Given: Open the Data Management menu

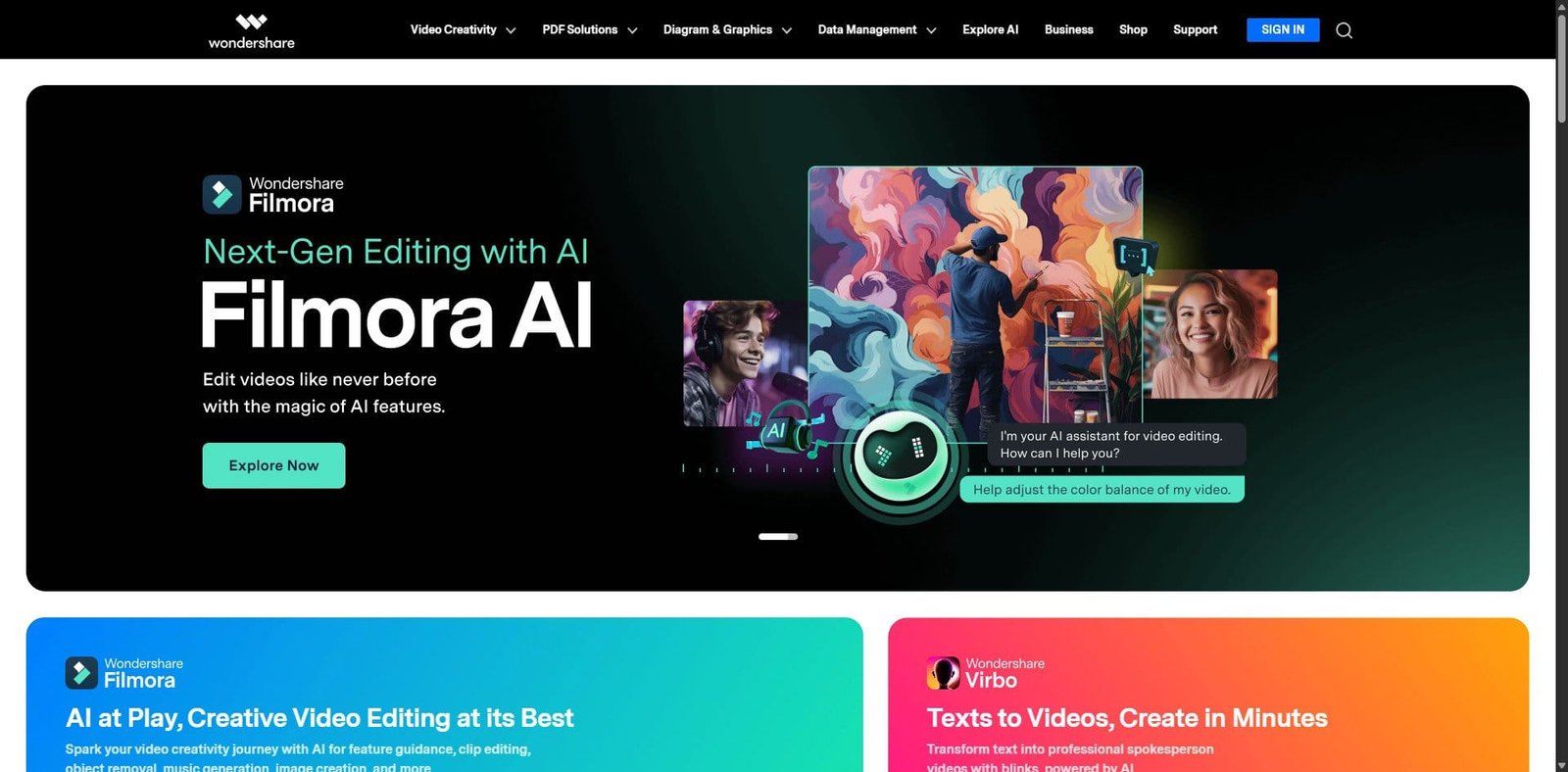Looking at the screenshot, I should click(877, 30).
